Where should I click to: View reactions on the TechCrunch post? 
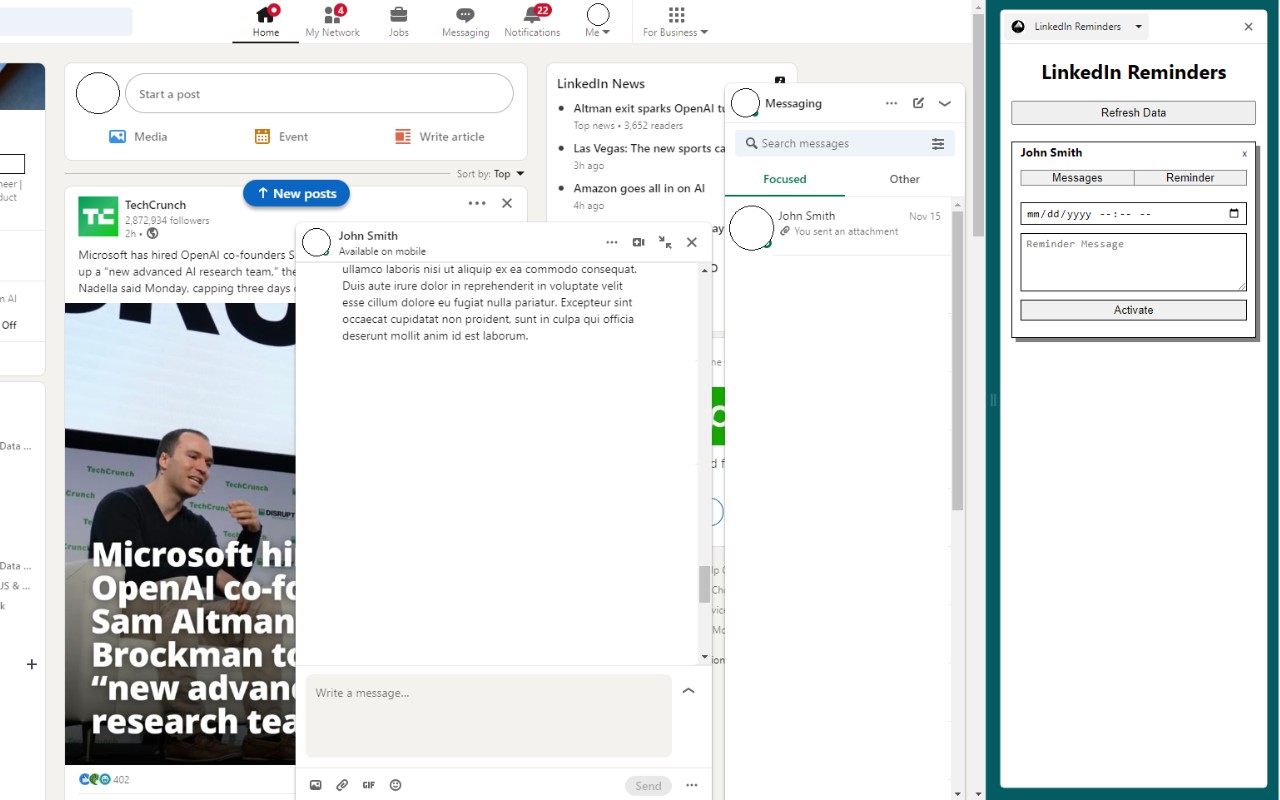[104, 780]
